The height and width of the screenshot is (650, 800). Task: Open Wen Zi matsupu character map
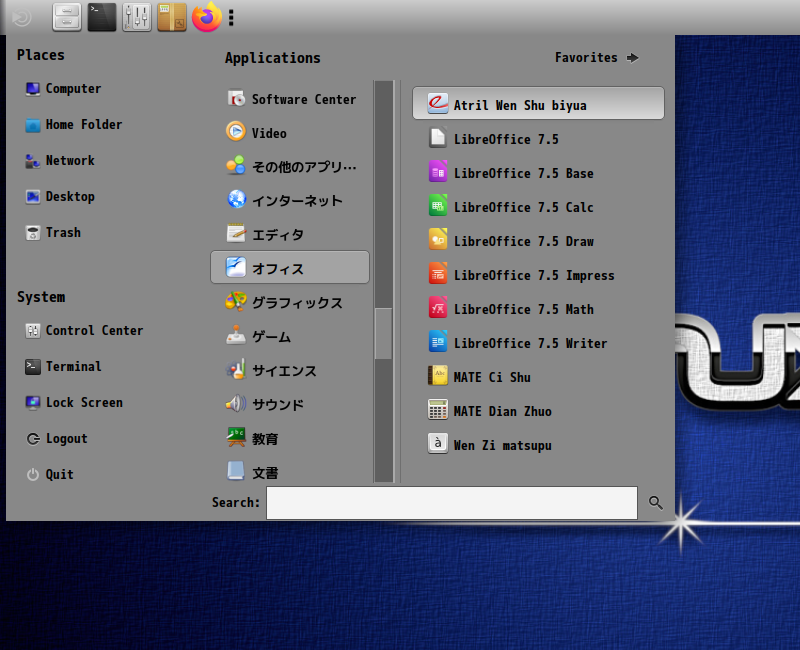pos(538,445)
